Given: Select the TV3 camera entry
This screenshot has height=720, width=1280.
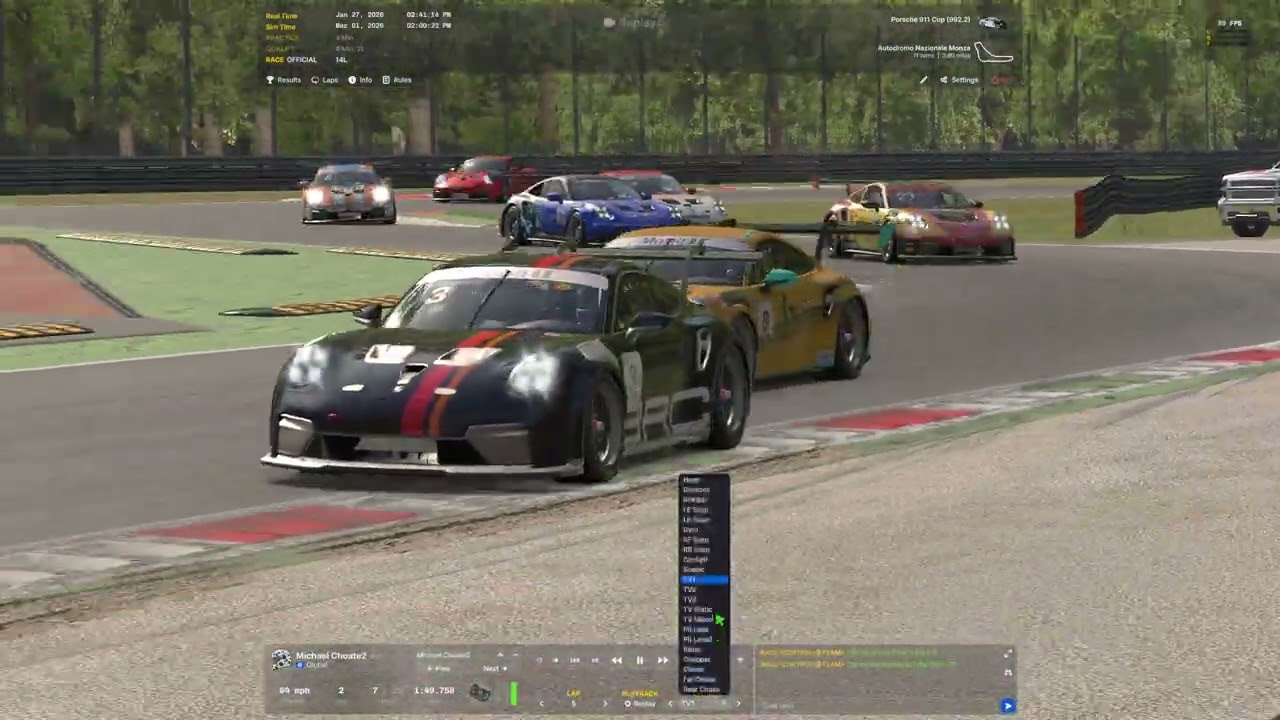Looking at the screenshot, I should [704, 600].
